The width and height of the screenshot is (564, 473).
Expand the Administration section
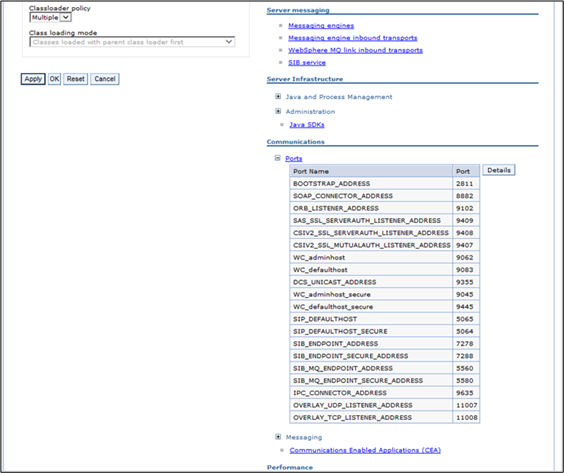click(x=278, y=111)
